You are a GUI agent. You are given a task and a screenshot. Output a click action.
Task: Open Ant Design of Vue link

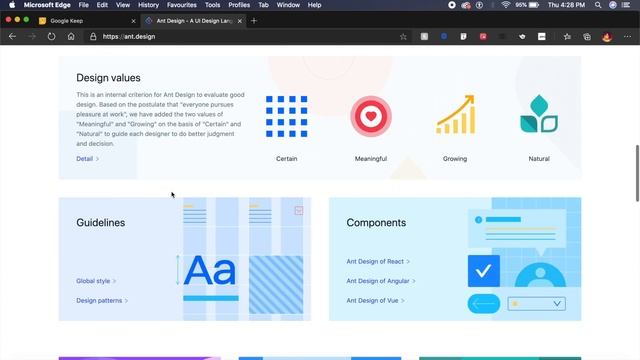(375, 300)
